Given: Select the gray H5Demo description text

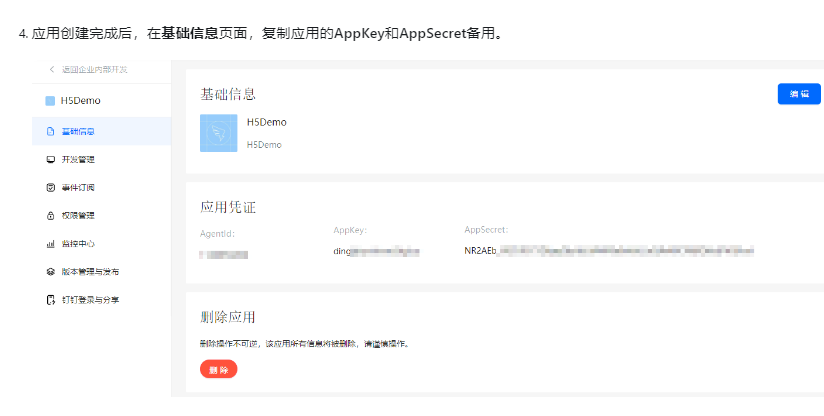Looking at the screenshot, I should 264,144.
